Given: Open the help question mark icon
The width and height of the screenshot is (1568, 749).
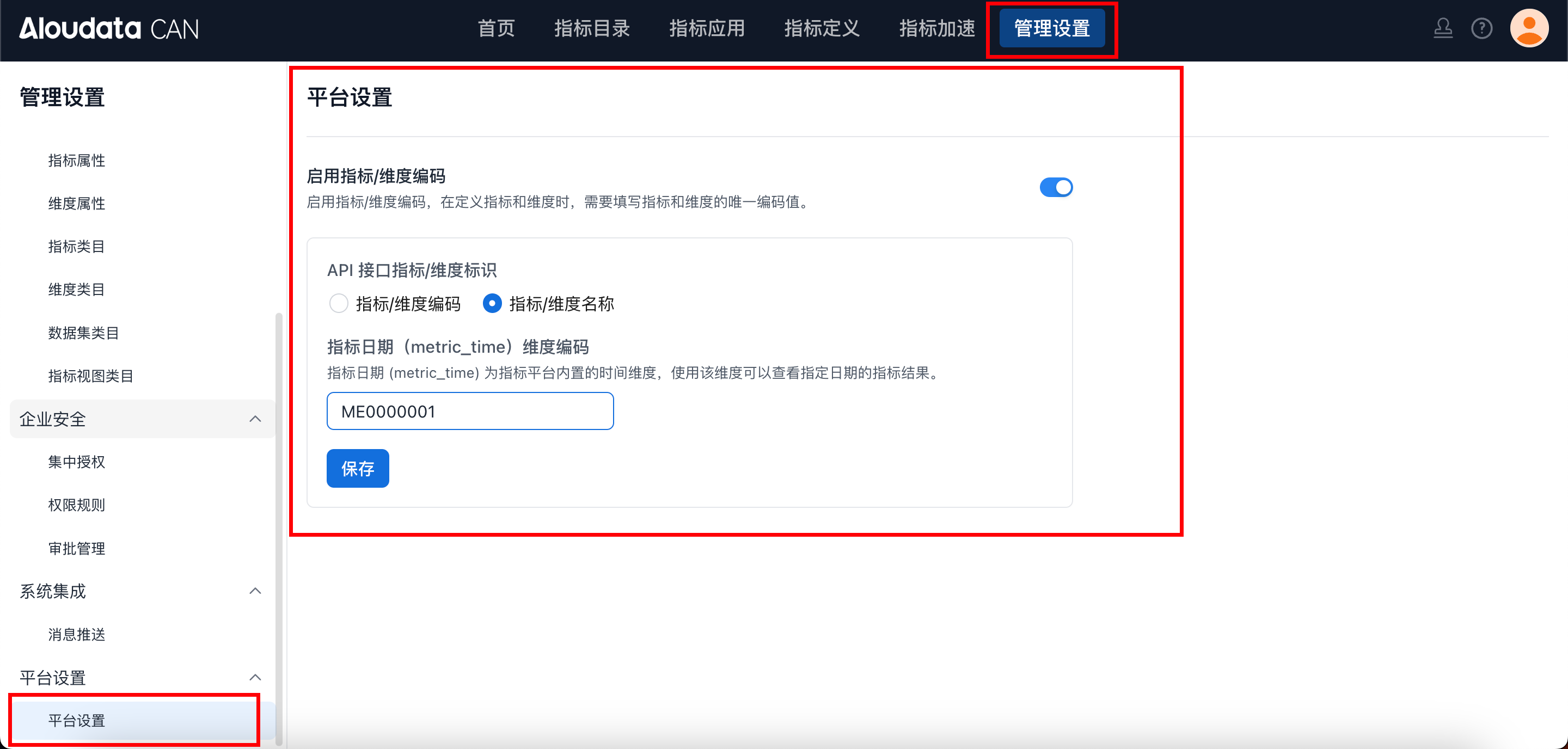Looking at the screenshot, I should click(1481, 28).
